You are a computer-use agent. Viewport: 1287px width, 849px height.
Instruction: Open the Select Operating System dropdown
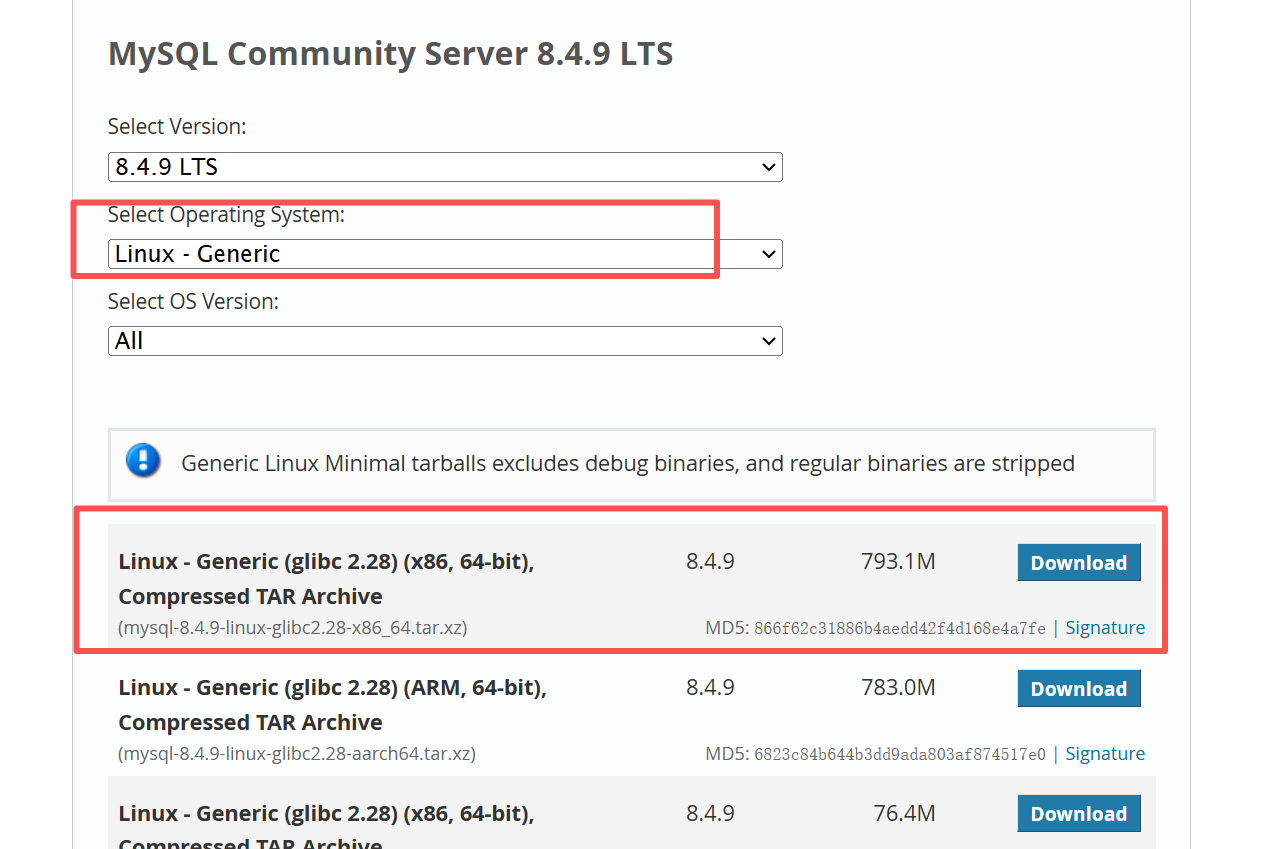pyautogui.click(x=445, y=254)
